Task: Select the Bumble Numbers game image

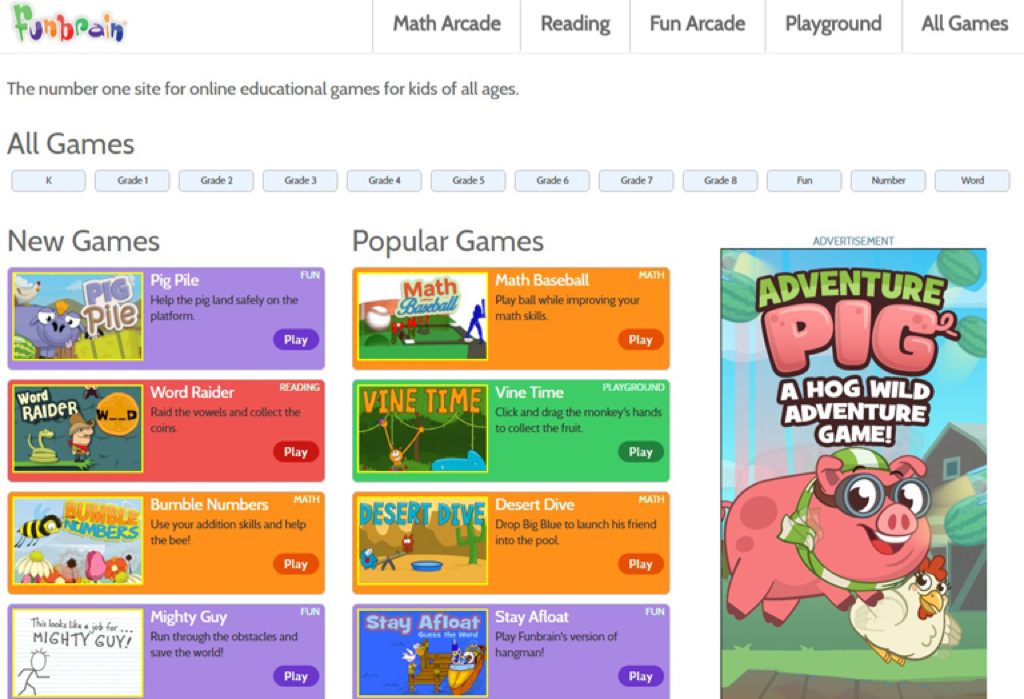Action: [x=78, y=541]
